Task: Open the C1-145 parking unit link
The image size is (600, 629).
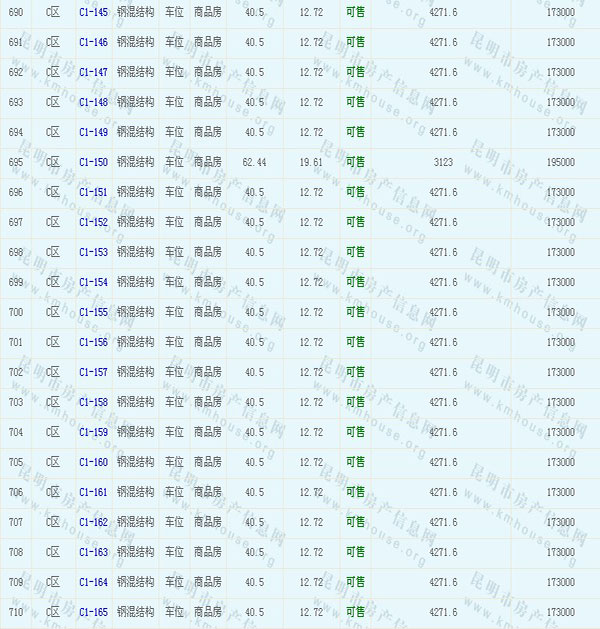Action: tap(93, 13)
